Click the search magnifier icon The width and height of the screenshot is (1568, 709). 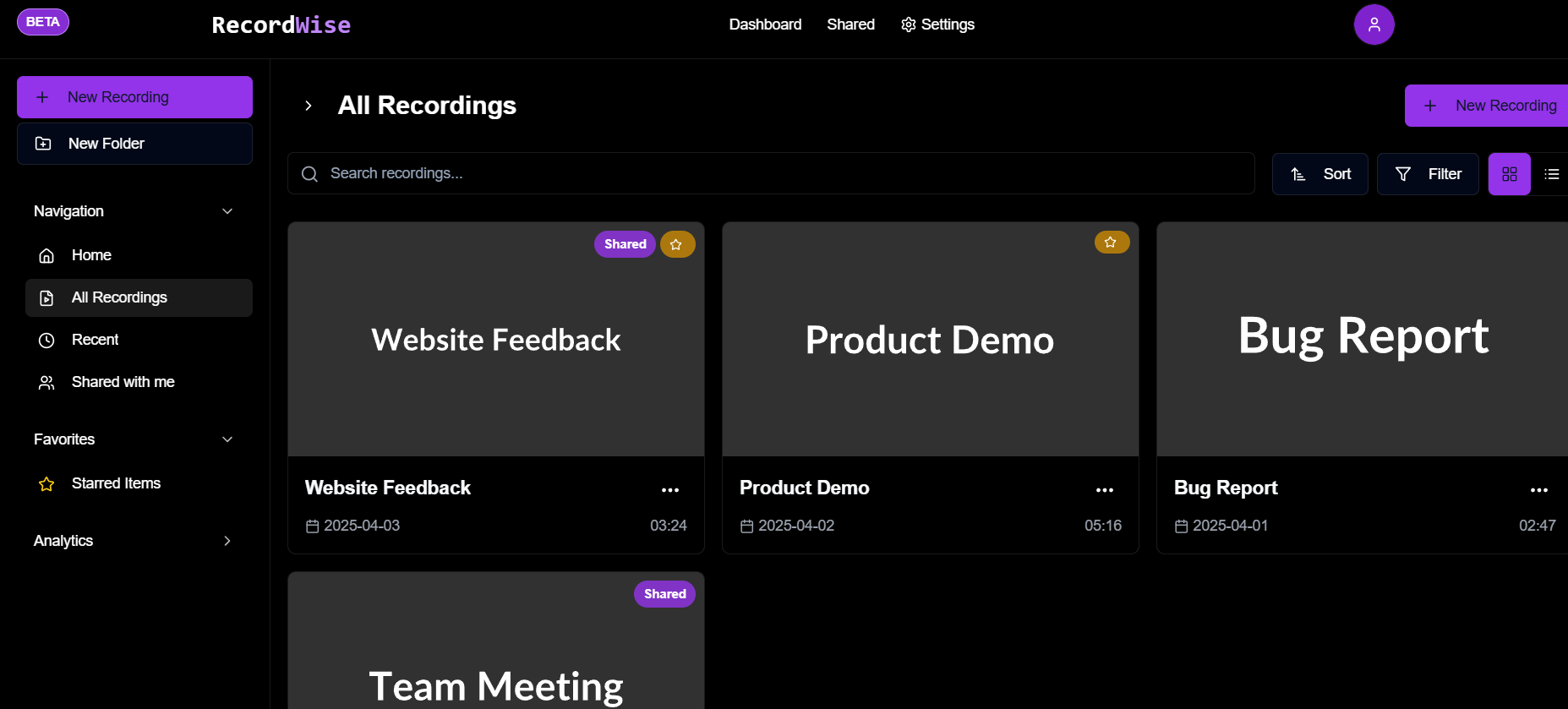(310, 174)
